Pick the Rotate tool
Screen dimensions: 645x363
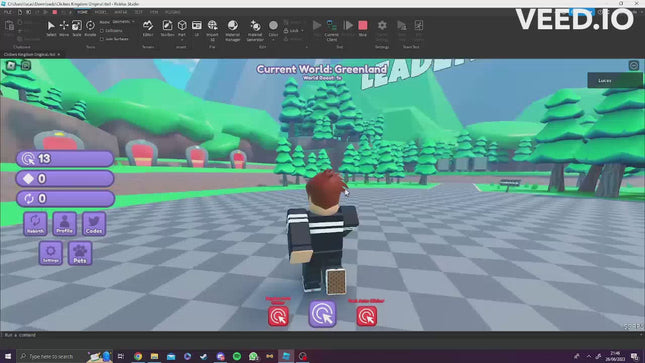click(x=90, y=28)
